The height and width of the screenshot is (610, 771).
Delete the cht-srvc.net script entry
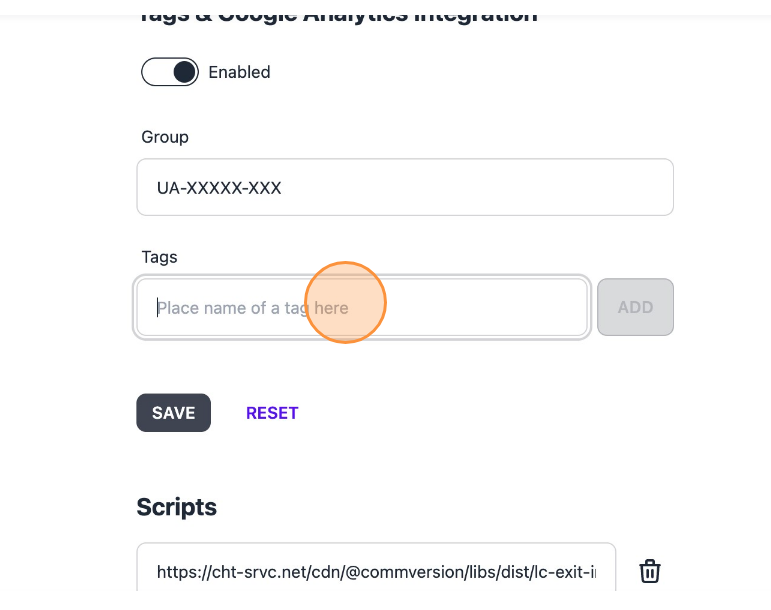[650, 571]
